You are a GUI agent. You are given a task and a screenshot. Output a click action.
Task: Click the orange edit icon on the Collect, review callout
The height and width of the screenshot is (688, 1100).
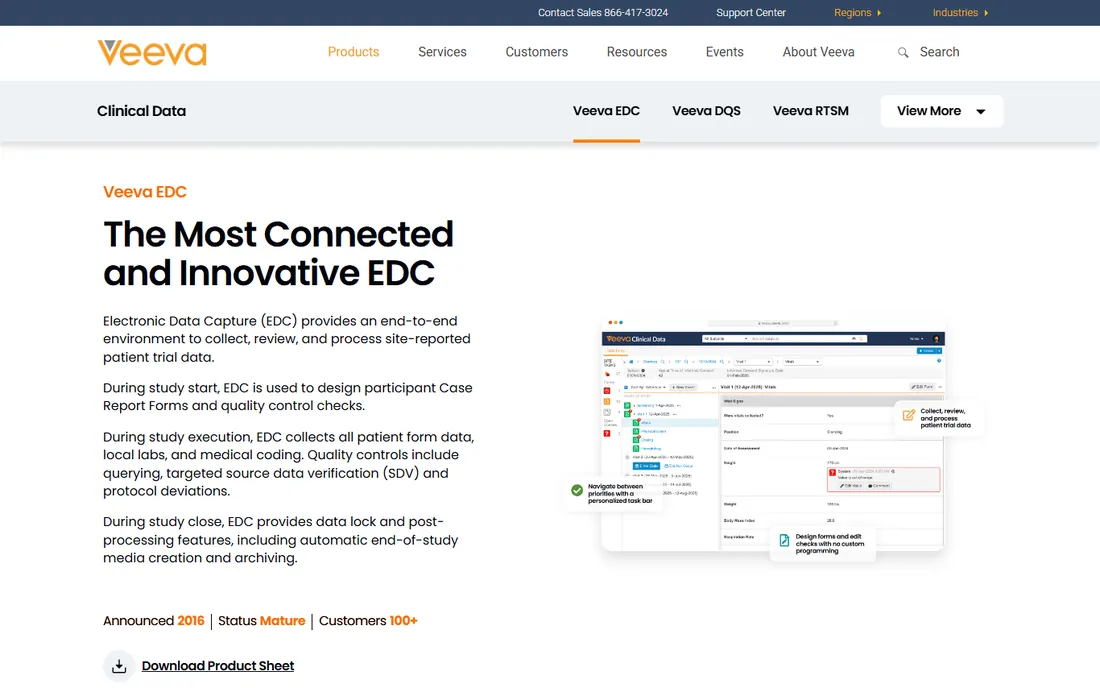pos(908,415)
